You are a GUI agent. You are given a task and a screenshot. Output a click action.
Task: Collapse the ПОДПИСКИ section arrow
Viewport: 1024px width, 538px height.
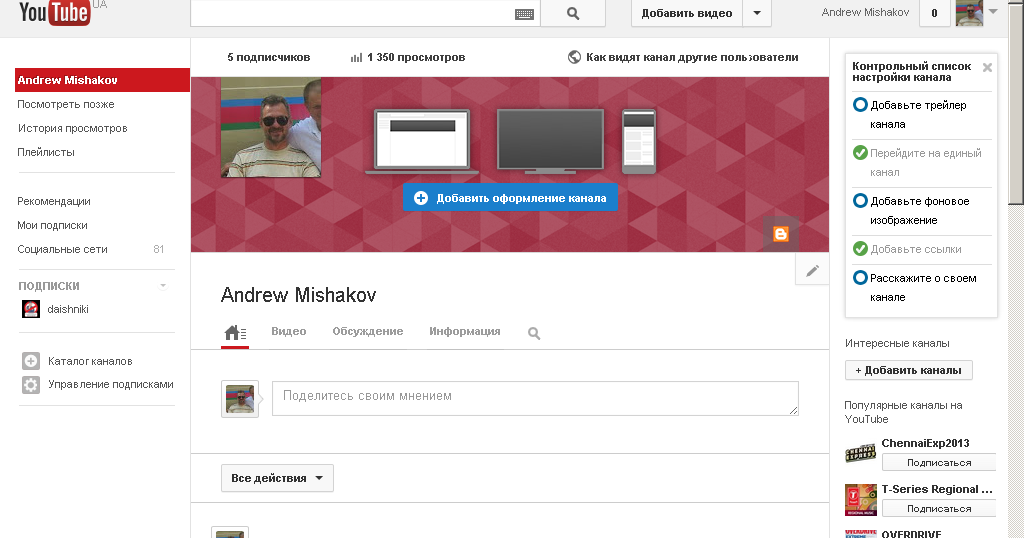(163, 285)
